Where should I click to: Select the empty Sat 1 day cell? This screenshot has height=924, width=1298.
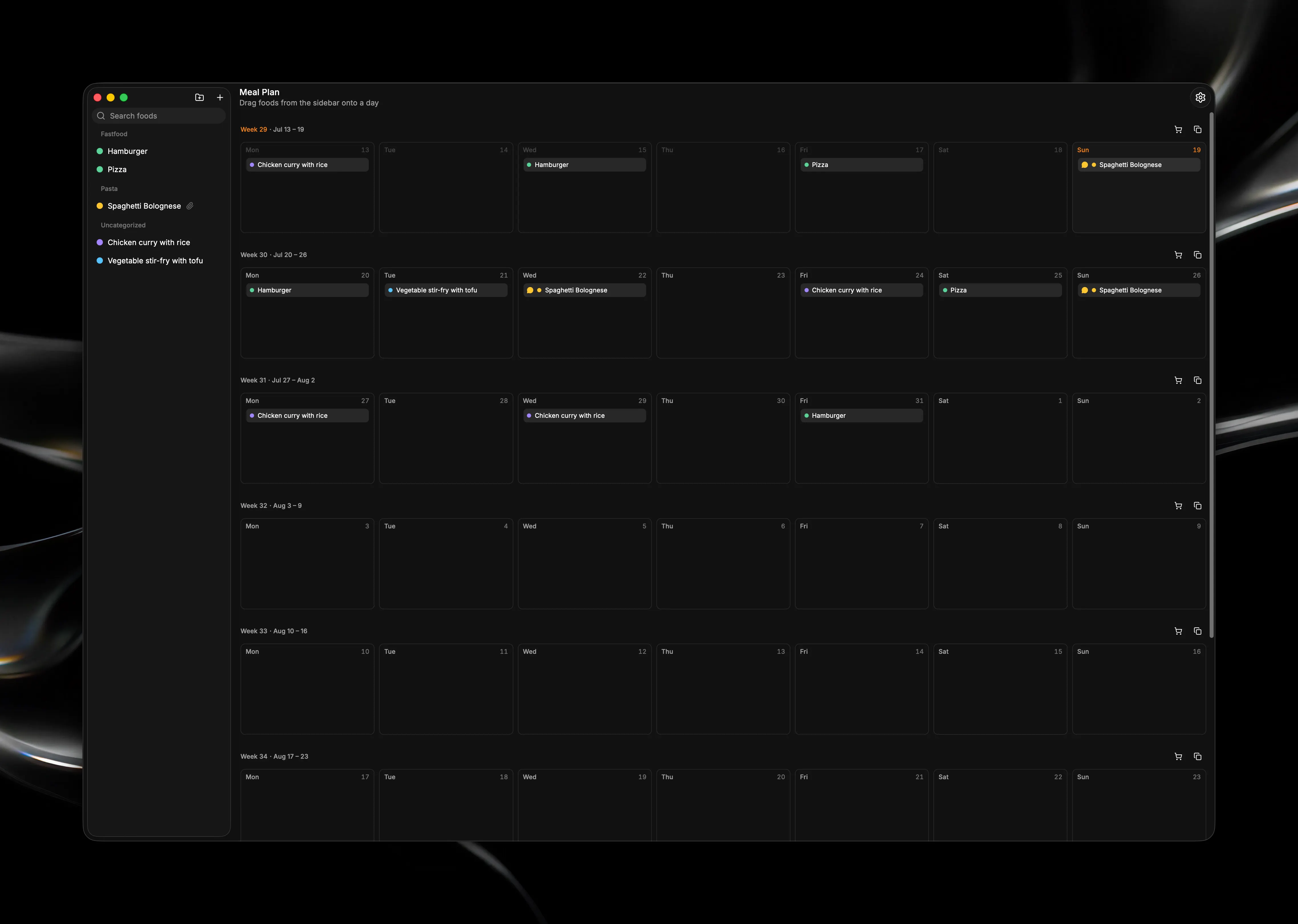(x=1000, y=438)
